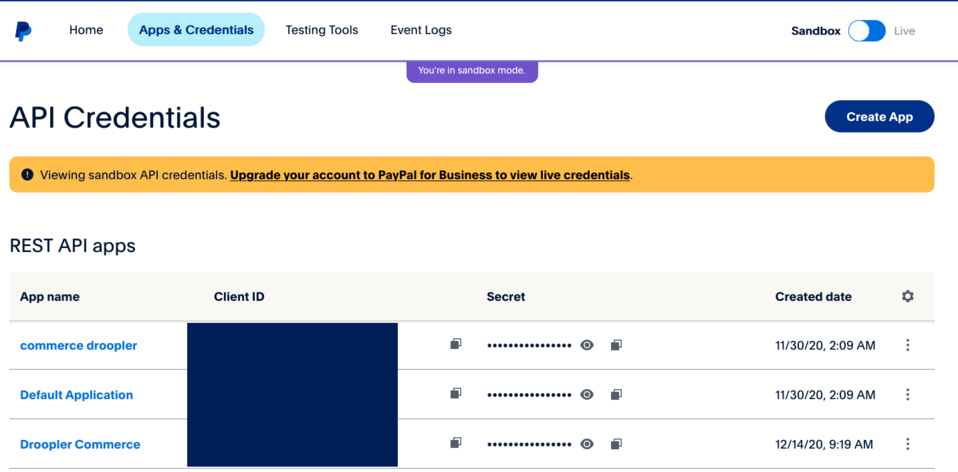The height and width of the screenshot is (472, 958).
Task: Click the Live label next to toggle
Action: click(904, 31)
